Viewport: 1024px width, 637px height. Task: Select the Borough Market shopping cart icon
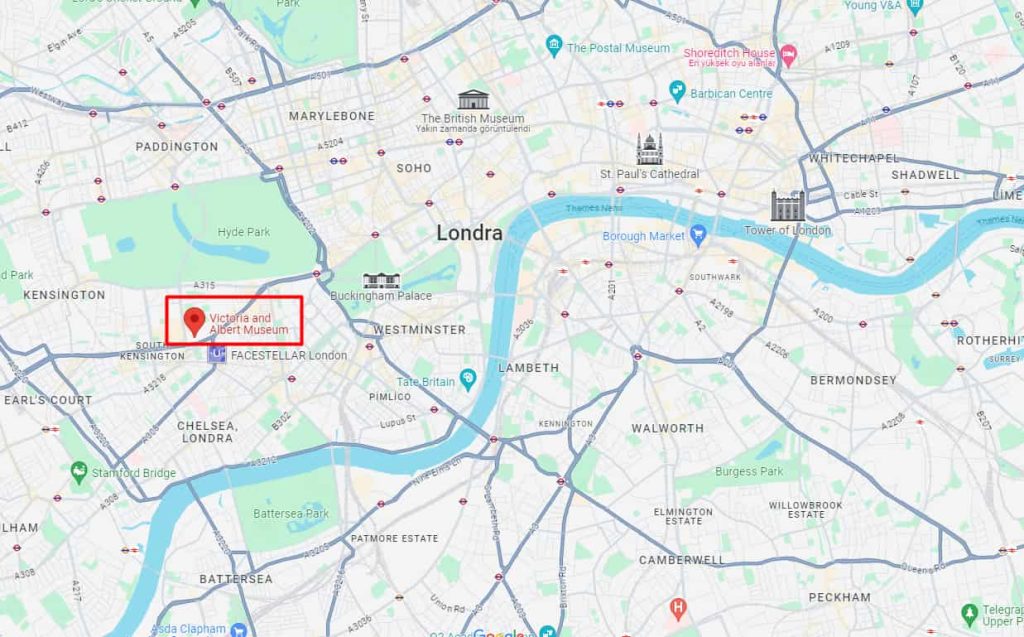(698, 236)
